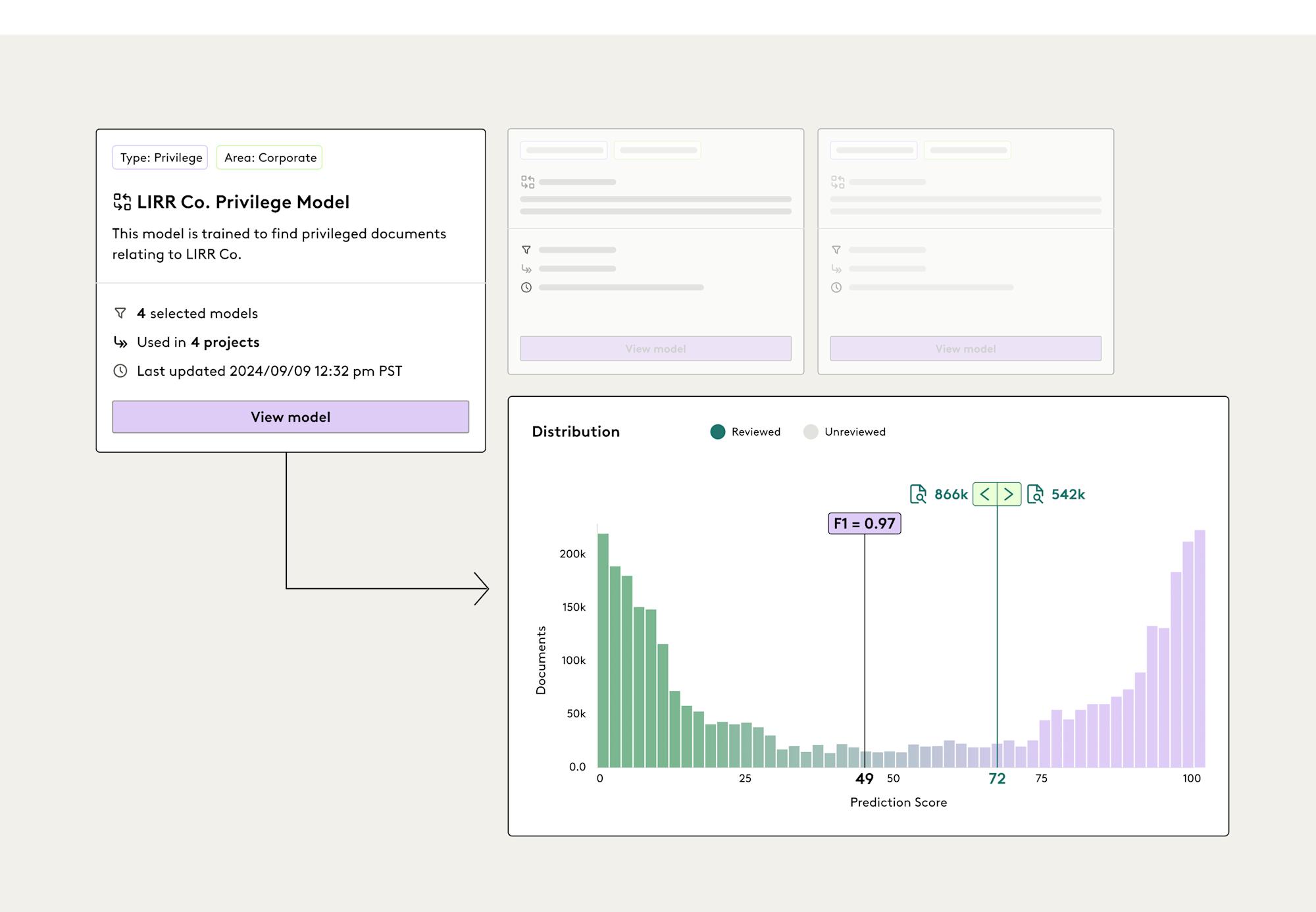Click the model icon on the right placeholder card
The height and width of the screenshot is (912, 1316).
click(x=838, y=182)
